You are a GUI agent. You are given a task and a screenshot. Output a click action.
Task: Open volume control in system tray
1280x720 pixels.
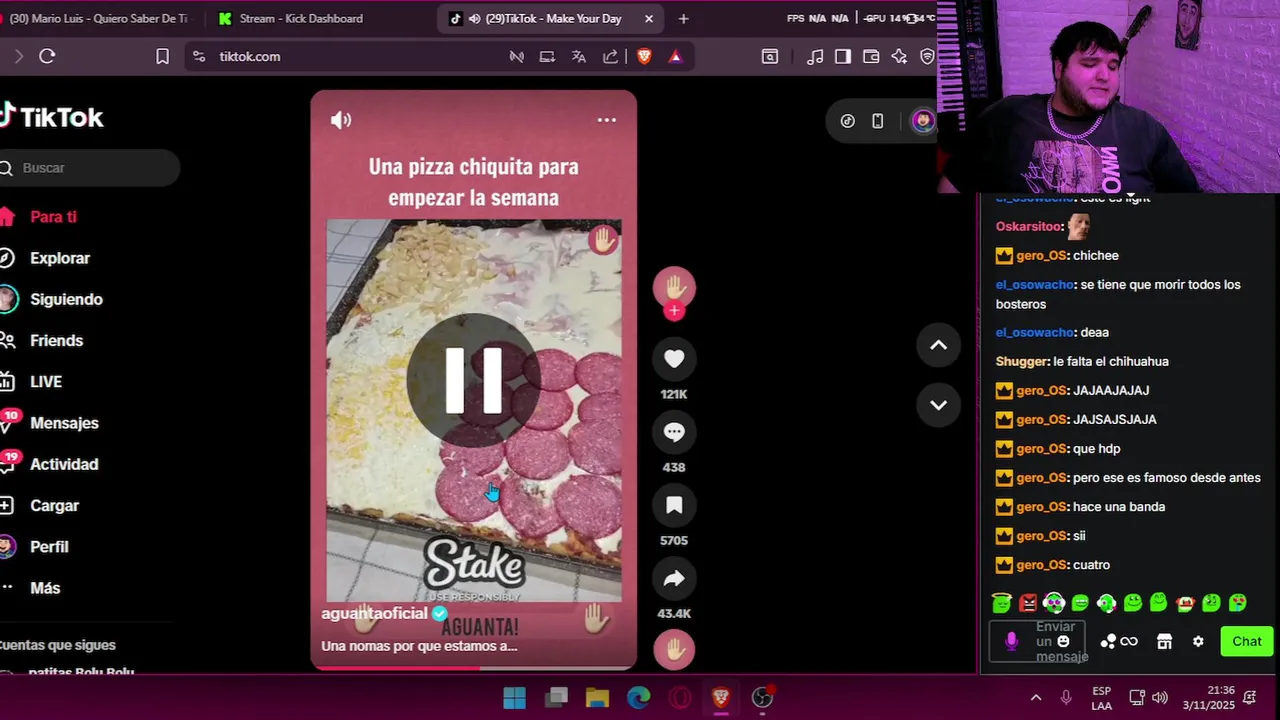coord(1160,697)
